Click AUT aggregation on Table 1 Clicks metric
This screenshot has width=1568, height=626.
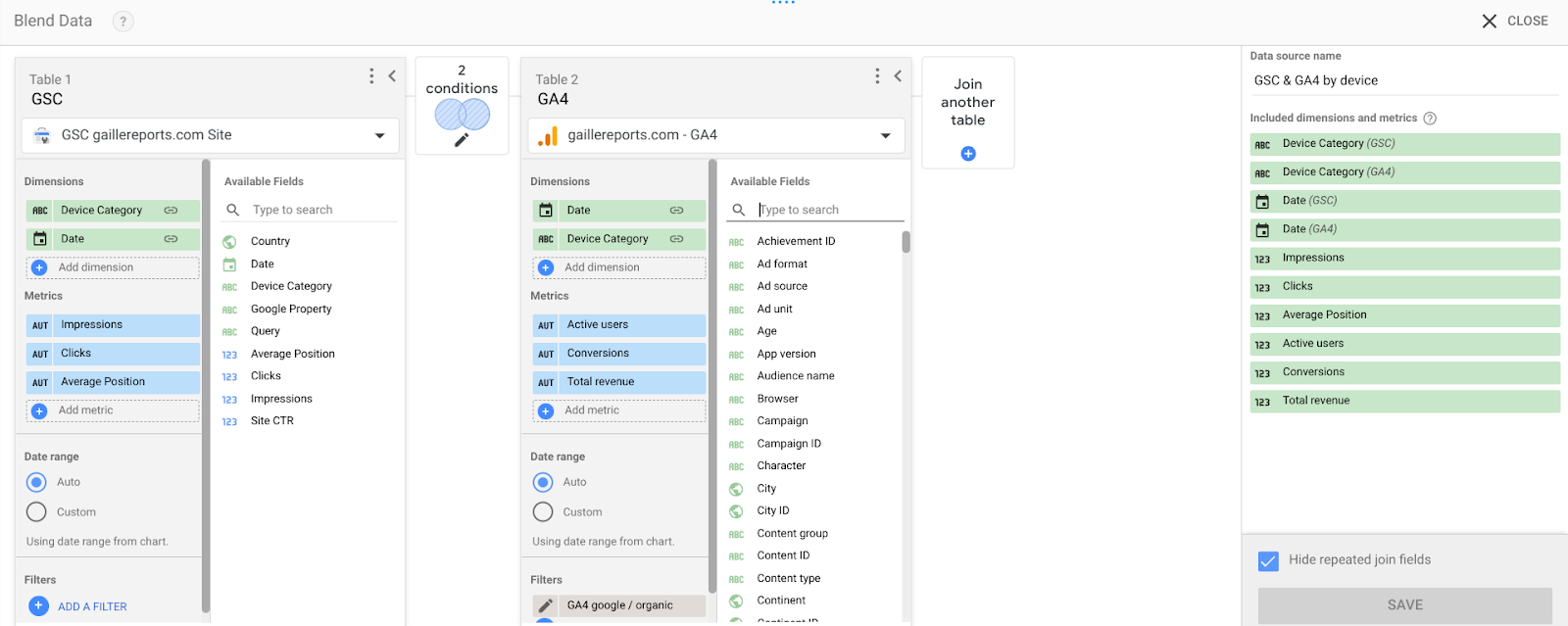(40, 354)
